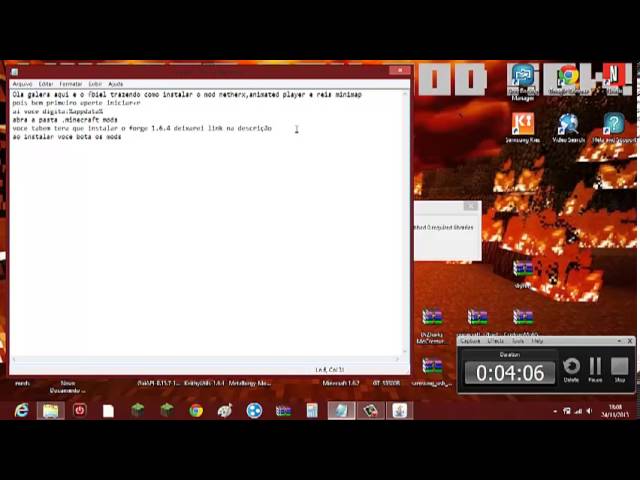This screenshot has height=480, width=640.
Task: Pause the screen recording
Action: (595, 369)
